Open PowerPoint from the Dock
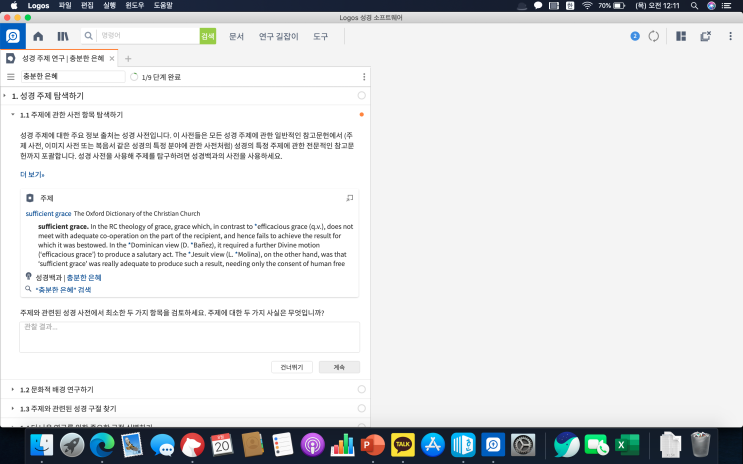Image resolution: width=743 pixels, height=464 pixels. [x=373, y=445]
